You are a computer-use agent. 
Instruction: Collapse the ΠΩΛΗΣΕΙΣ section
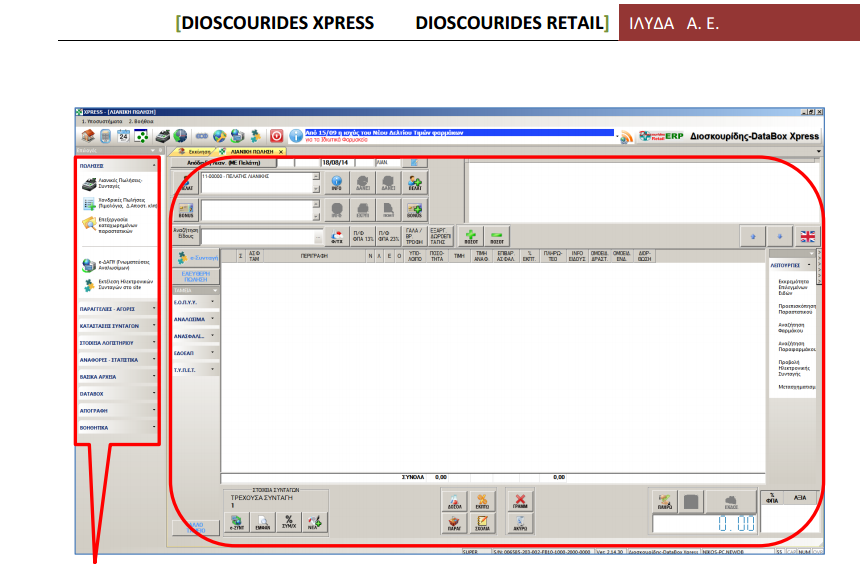(117, 166)
